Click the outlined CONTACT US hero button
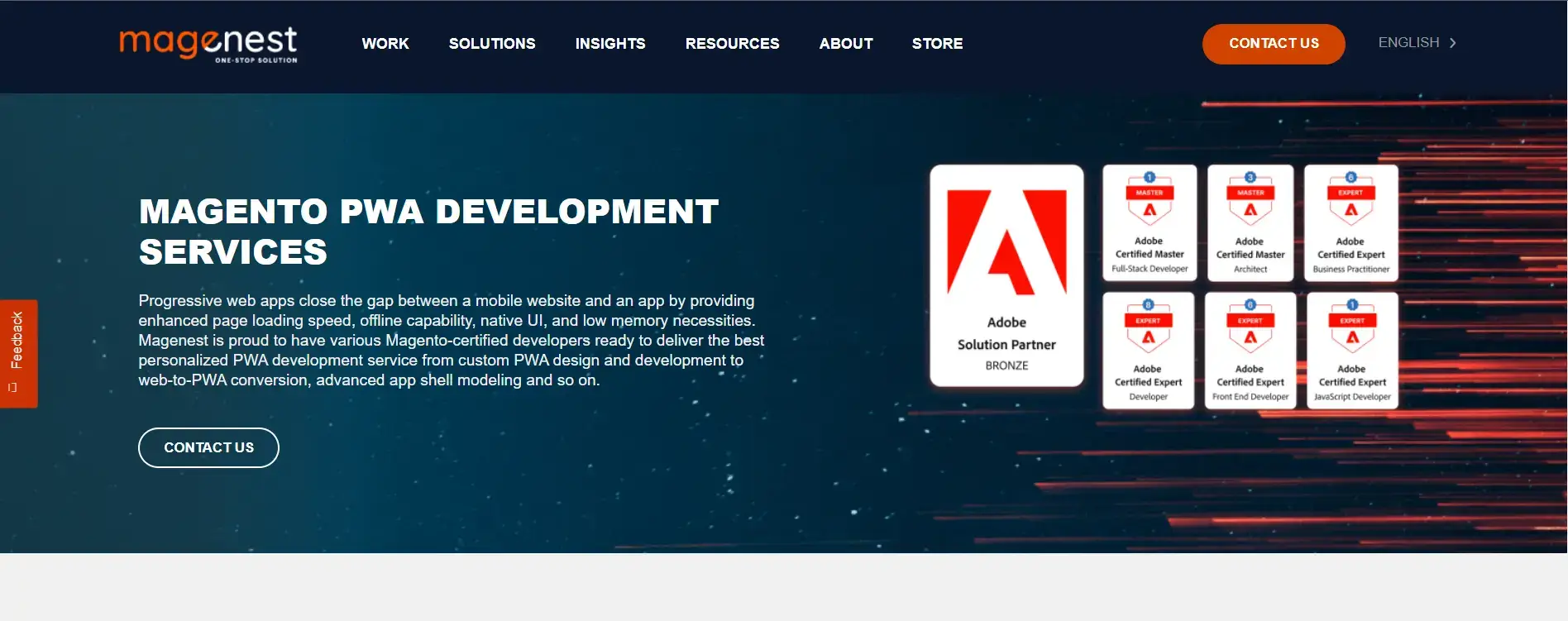The width and height of the screenshot is (1568, 621). pos(208,447)
